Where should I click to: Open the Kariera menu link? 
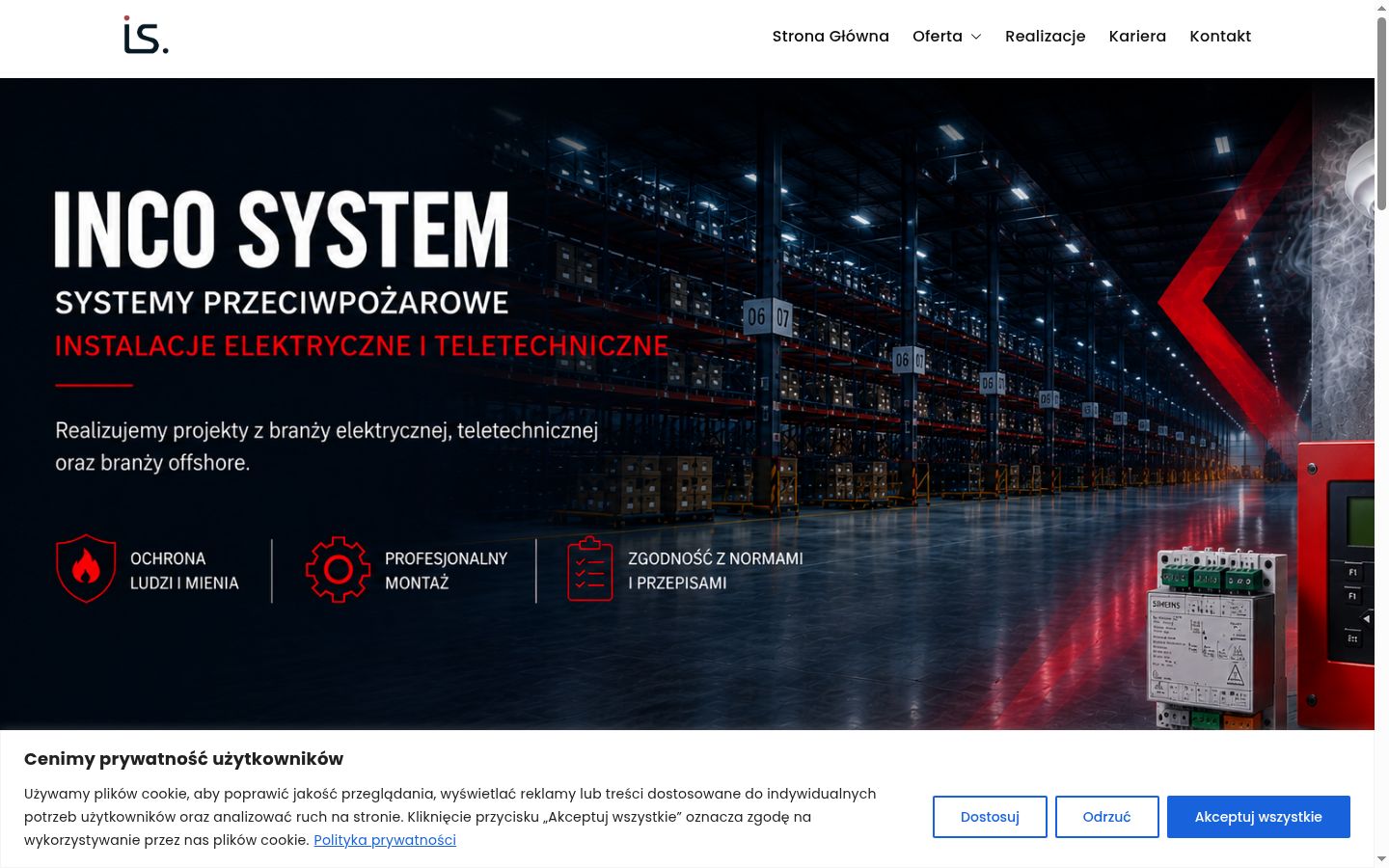[x=1137, y=37]
